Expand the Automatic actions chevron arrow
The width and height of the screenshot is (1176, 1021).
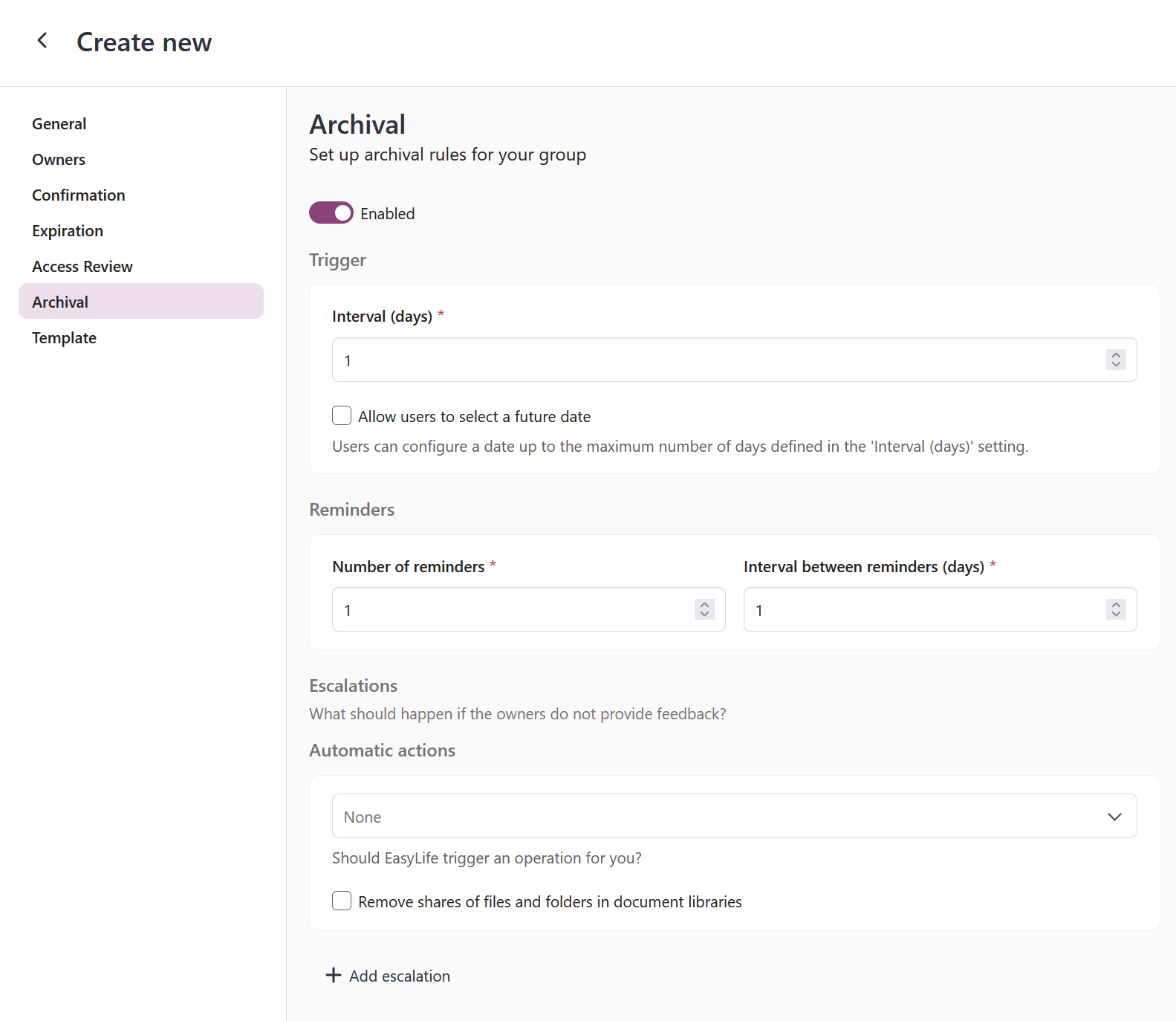(1114, 816)
